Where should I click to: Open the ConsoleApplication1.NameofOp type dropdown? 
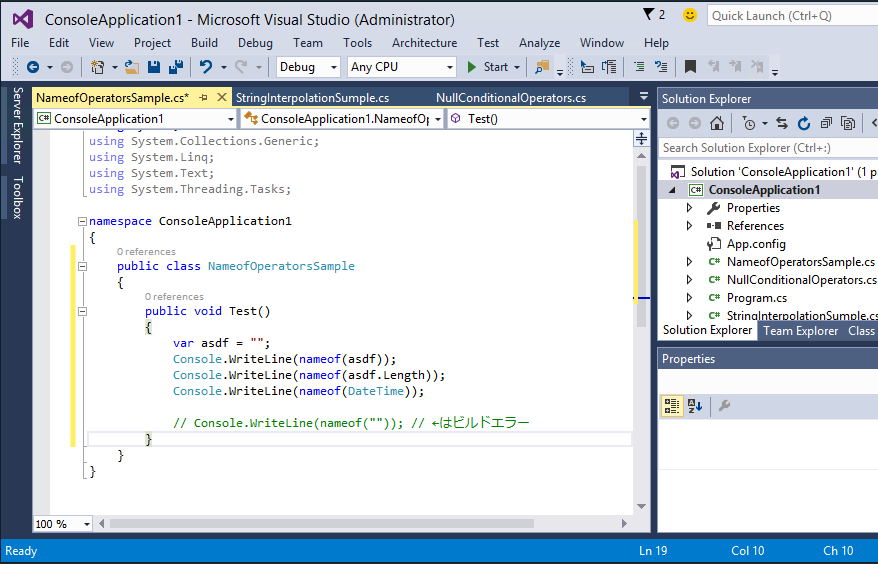[x=438, y=119]
